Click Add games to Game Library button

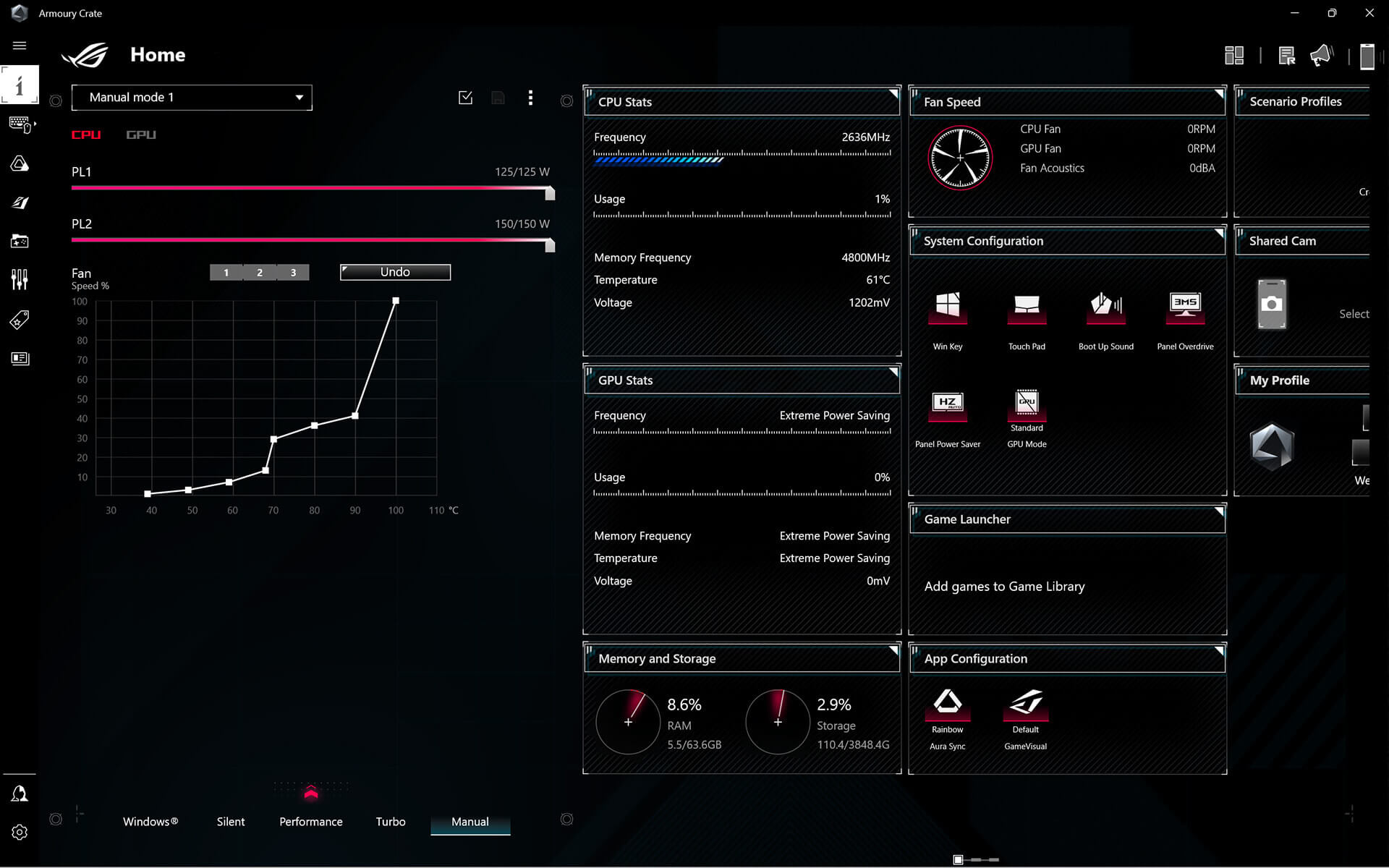[1004, 585]
